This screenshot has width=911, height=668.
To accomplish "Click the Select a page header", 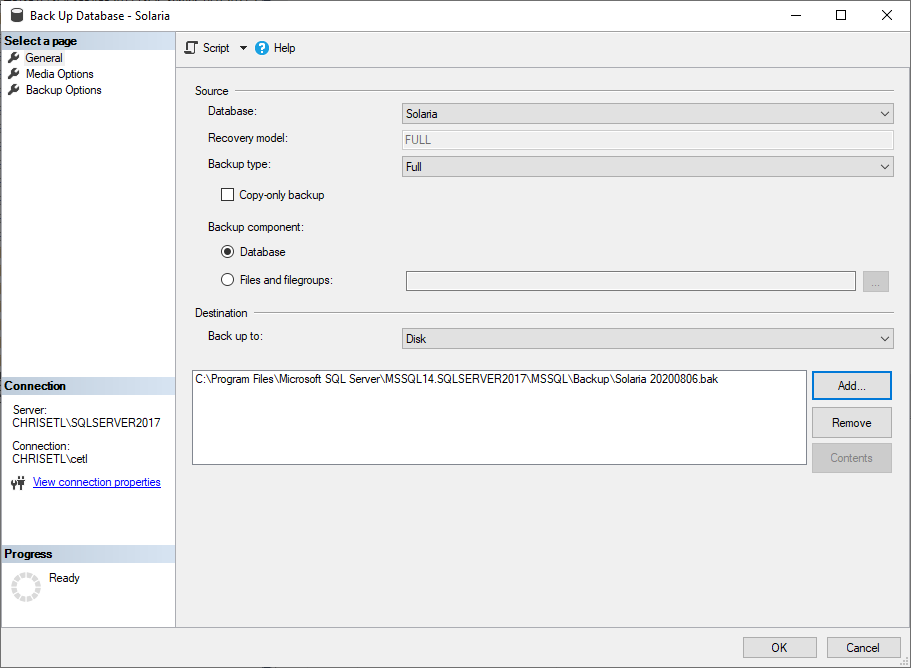I will 88,41.
